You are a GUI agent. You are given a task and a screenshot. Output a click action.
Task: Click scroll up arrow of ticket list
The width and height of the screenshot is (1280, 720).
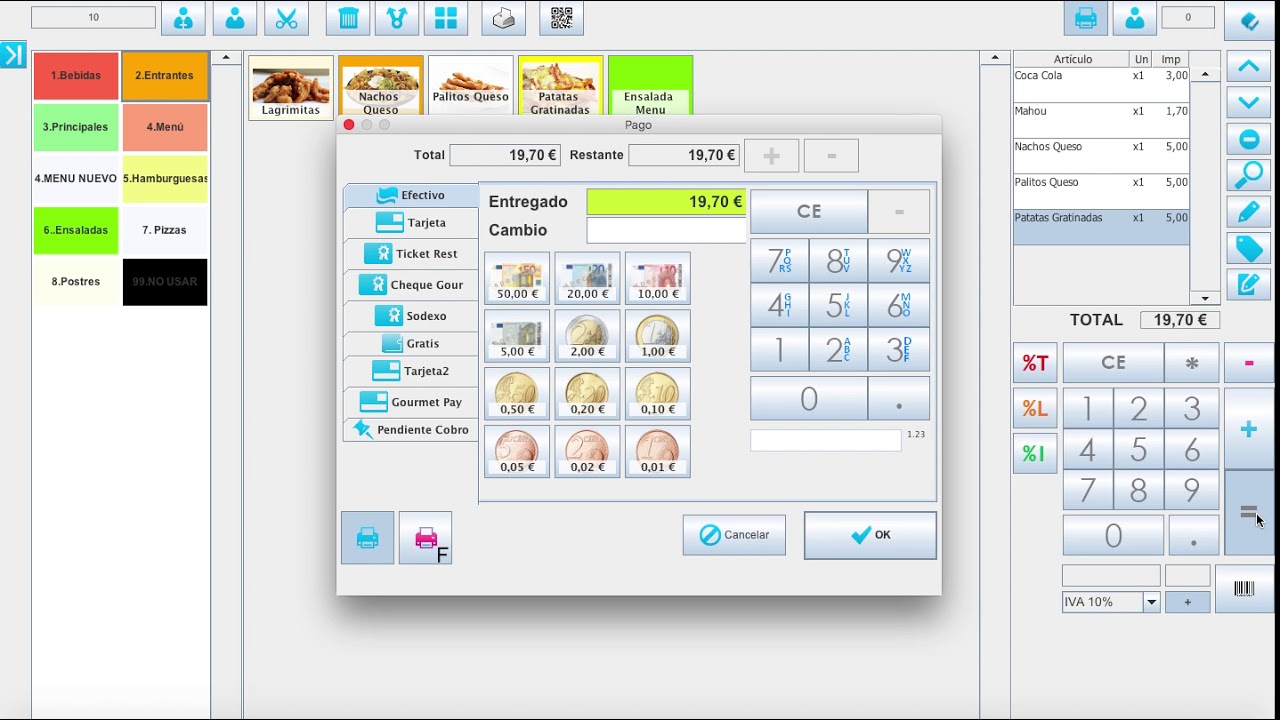(x=1205, y=75)
